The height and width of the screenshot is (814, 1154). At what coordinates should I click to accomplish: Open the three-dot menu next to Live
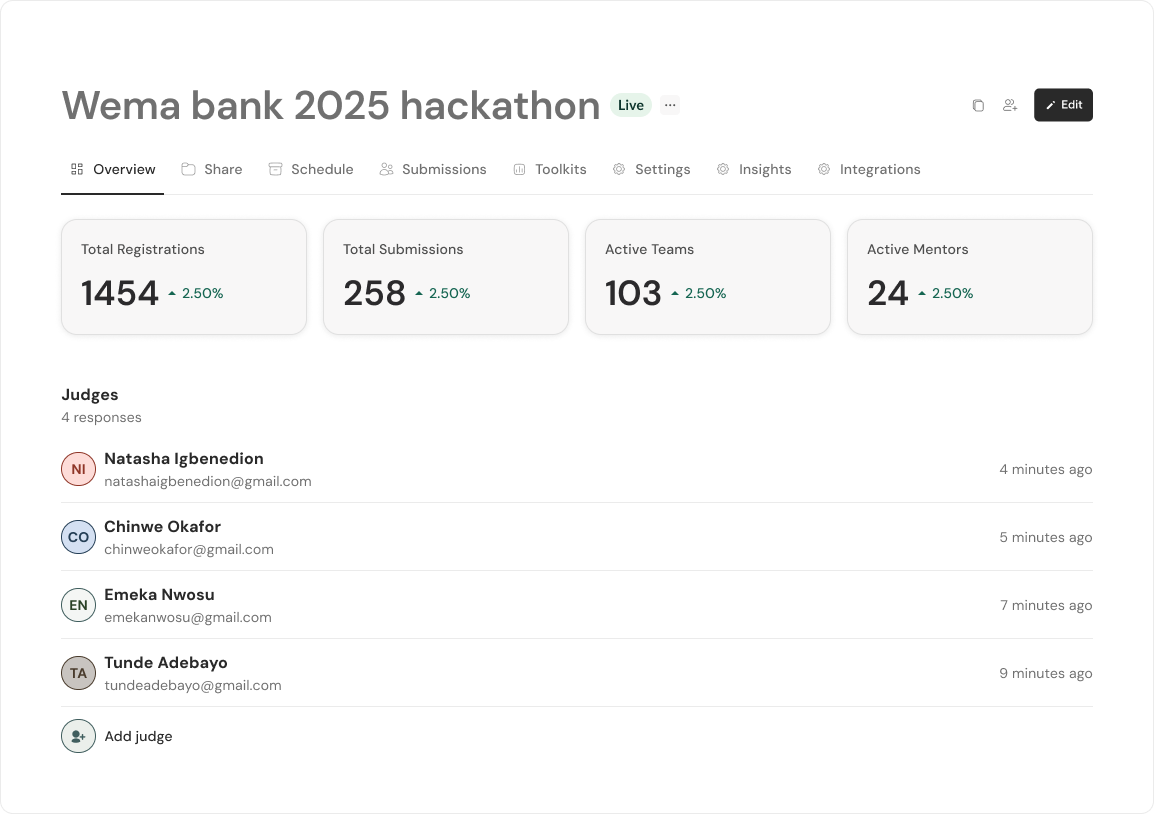click(x=670, y=105)
